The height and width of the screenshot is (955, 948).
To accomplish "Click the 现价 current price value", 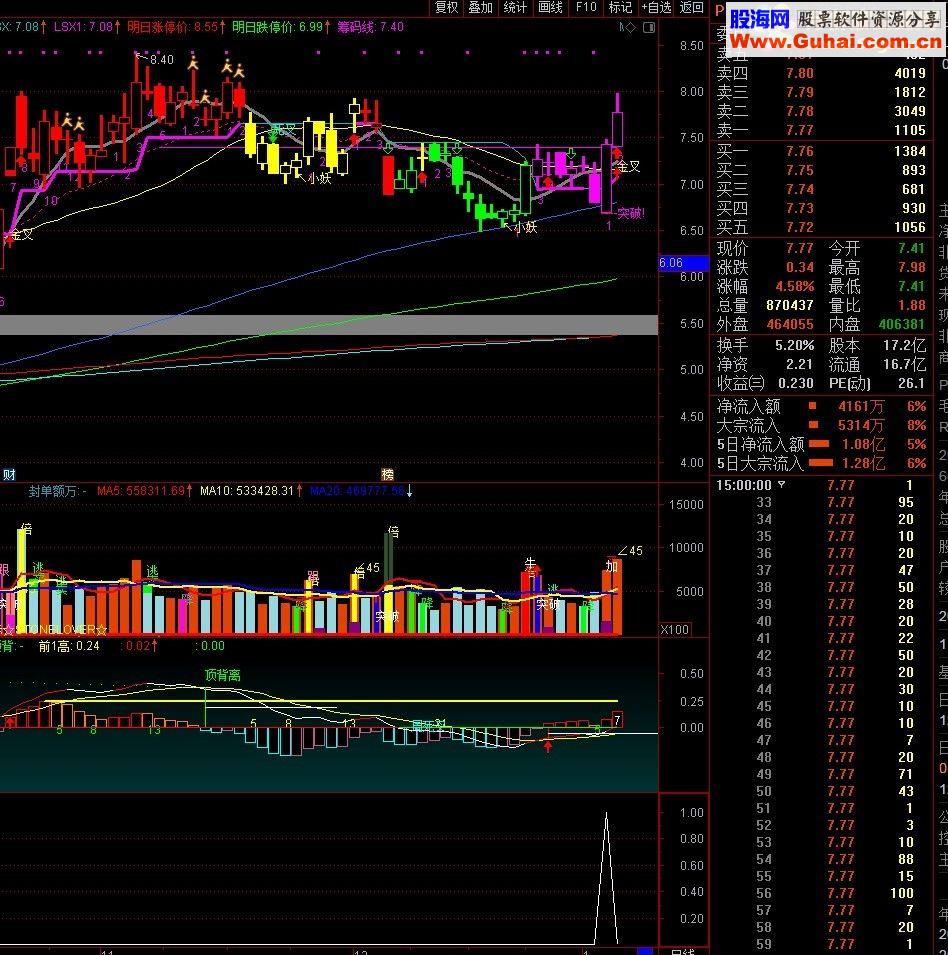I will (x=799, y=248).
